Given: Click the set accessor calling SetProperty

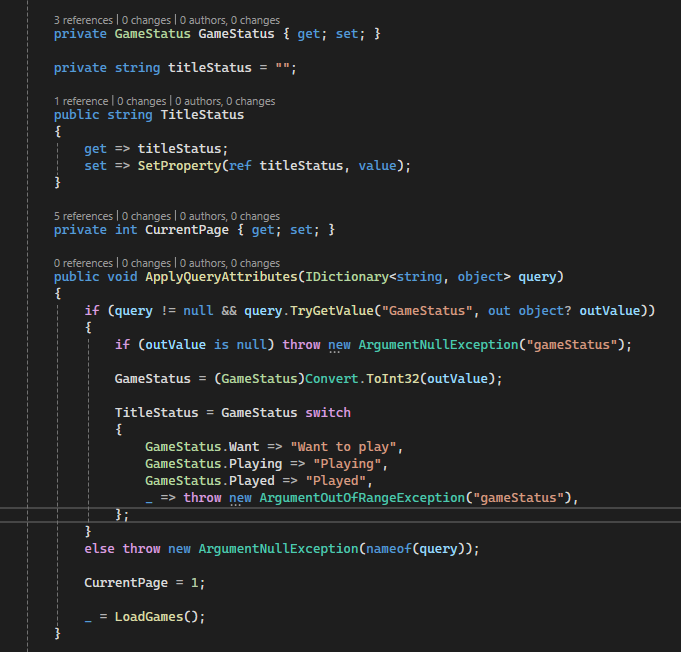Looking at the screenshot, I should pos(96,165).
